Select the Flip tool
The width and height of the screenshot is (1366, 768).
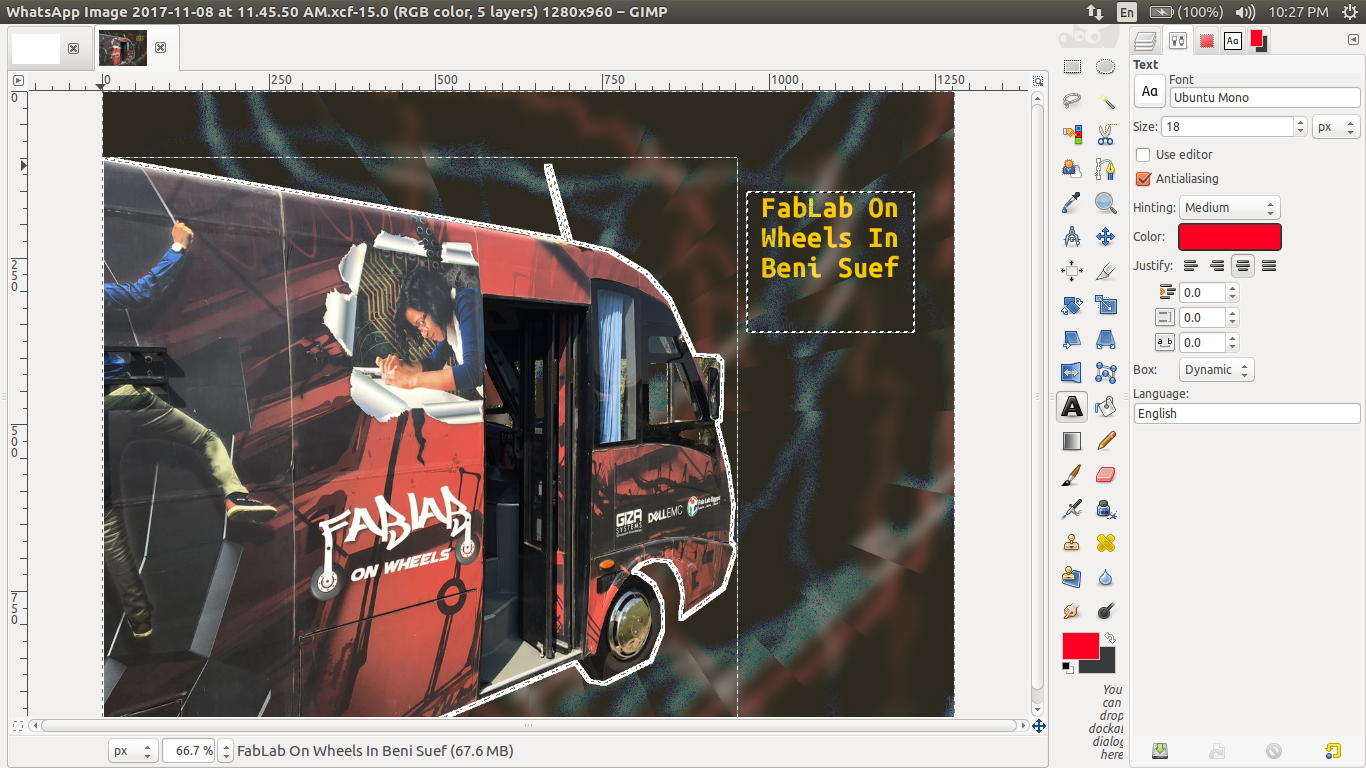point(1072,373)
